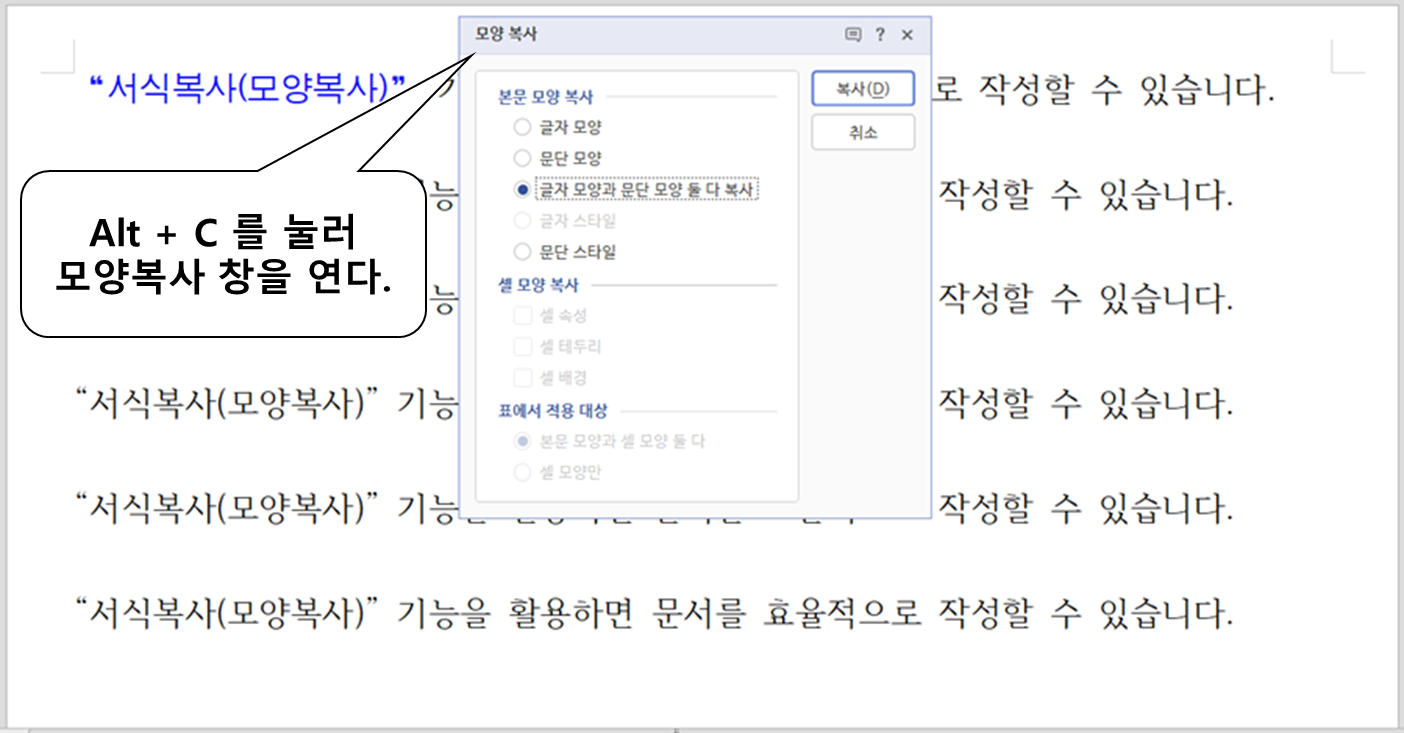Screen dimensions: 1404x733
Task: Select 본문 모양과 셀 모양 둘 다 option
Action: [609, 441]
